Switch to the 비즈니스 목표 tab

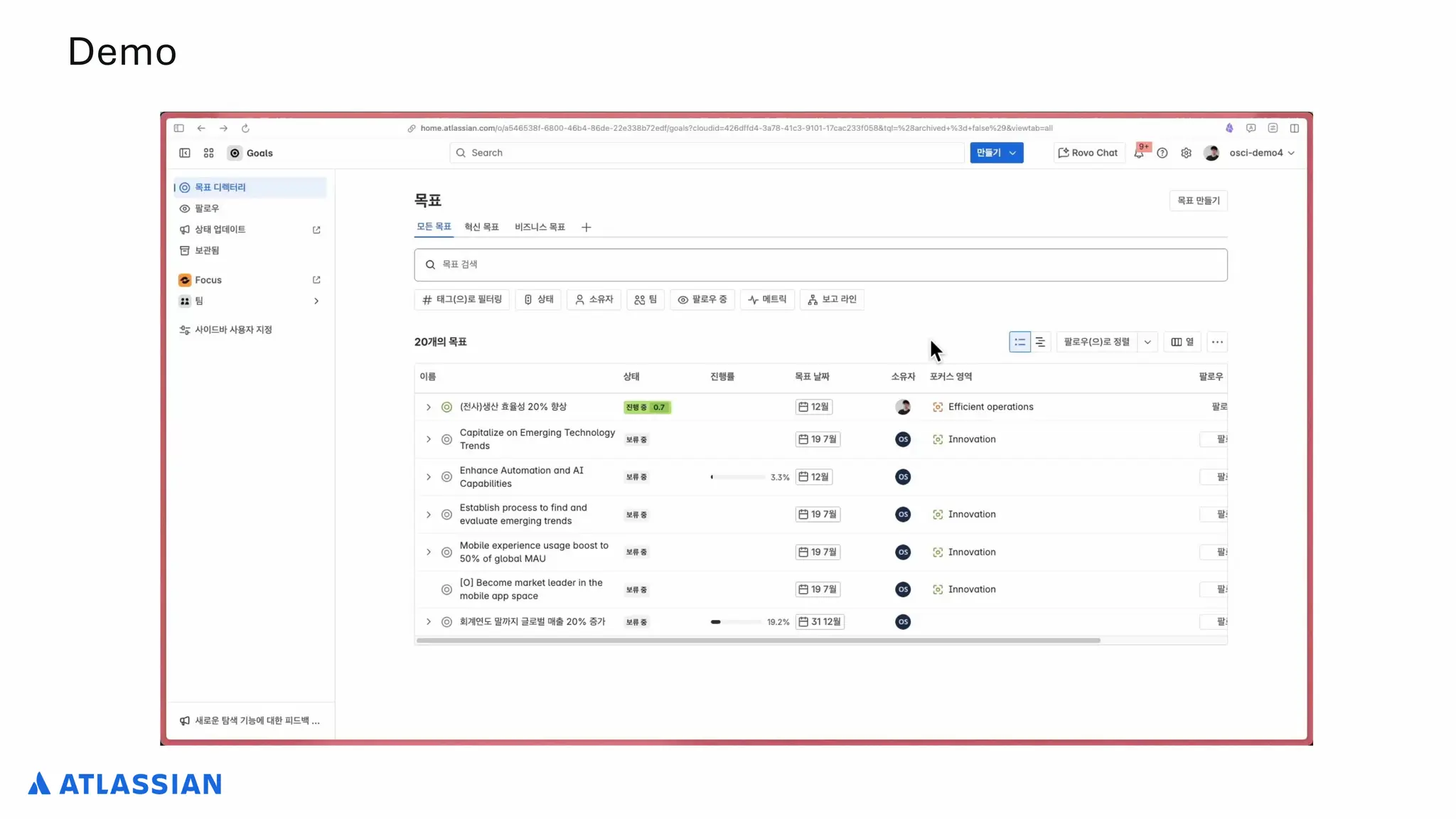coord(540,227)
